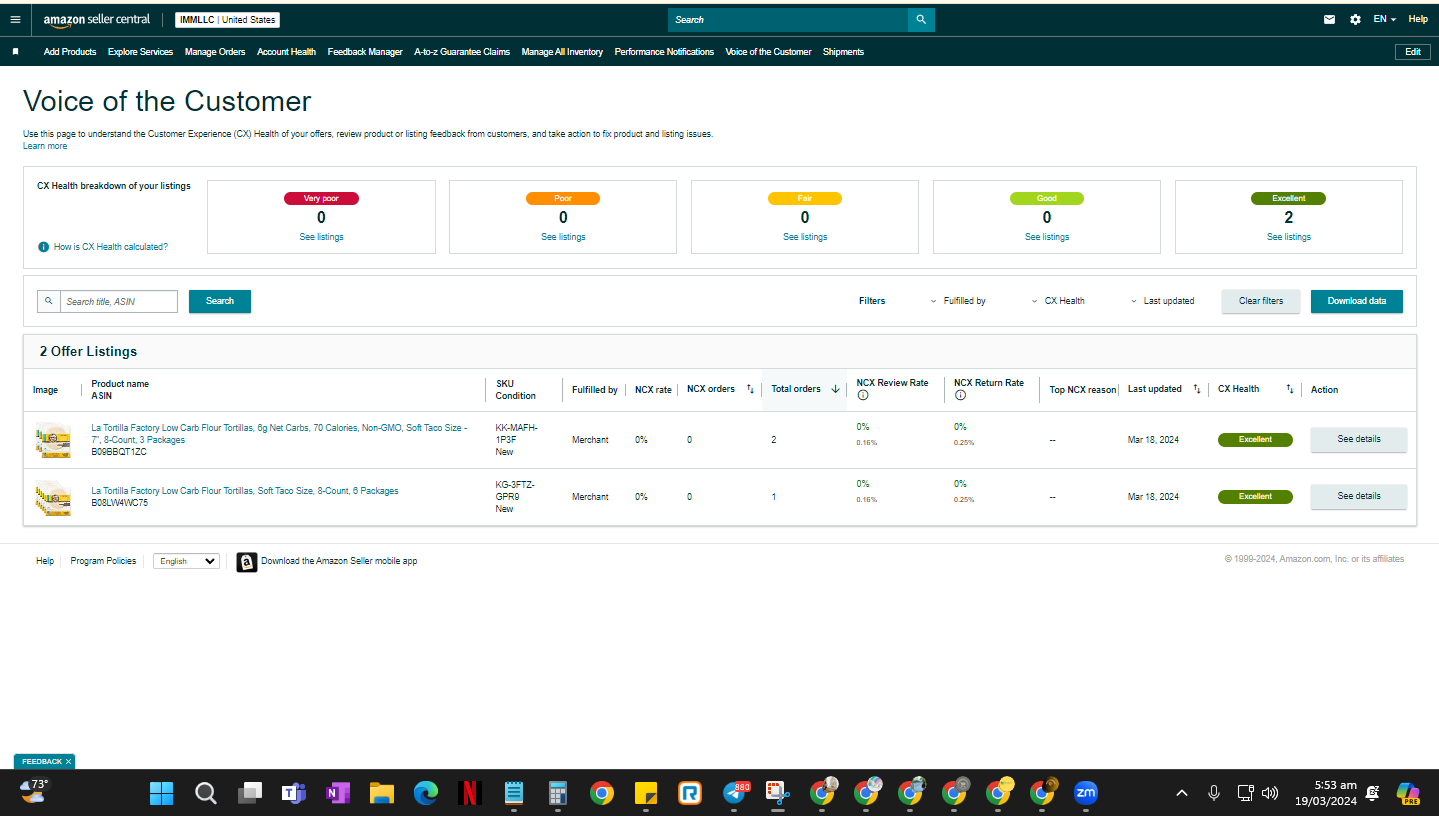Screen dimensions: 1439x816
Task: Click Help in the top header
Action: click(1418, 19)
